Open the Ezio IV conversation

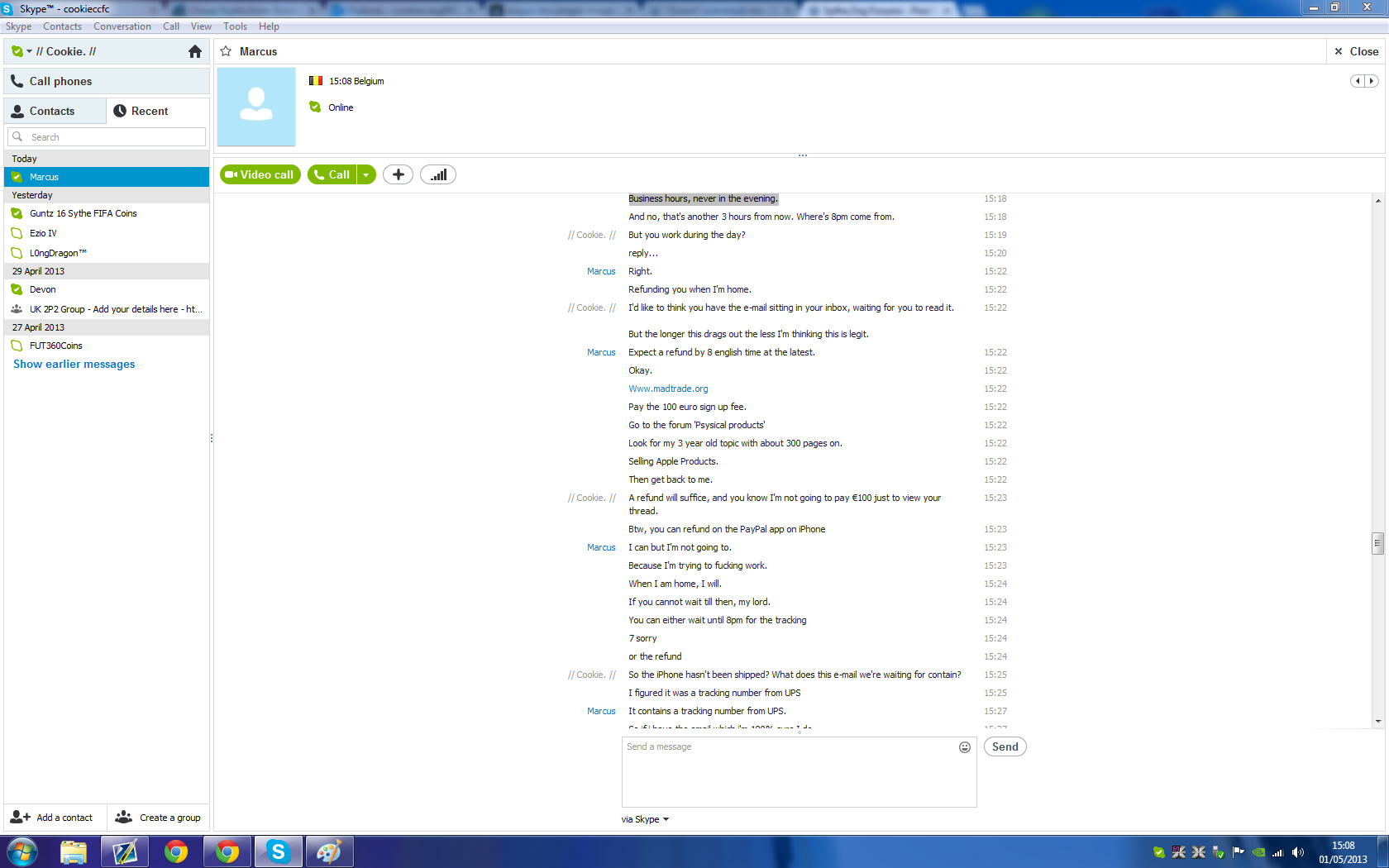point(107,233)
